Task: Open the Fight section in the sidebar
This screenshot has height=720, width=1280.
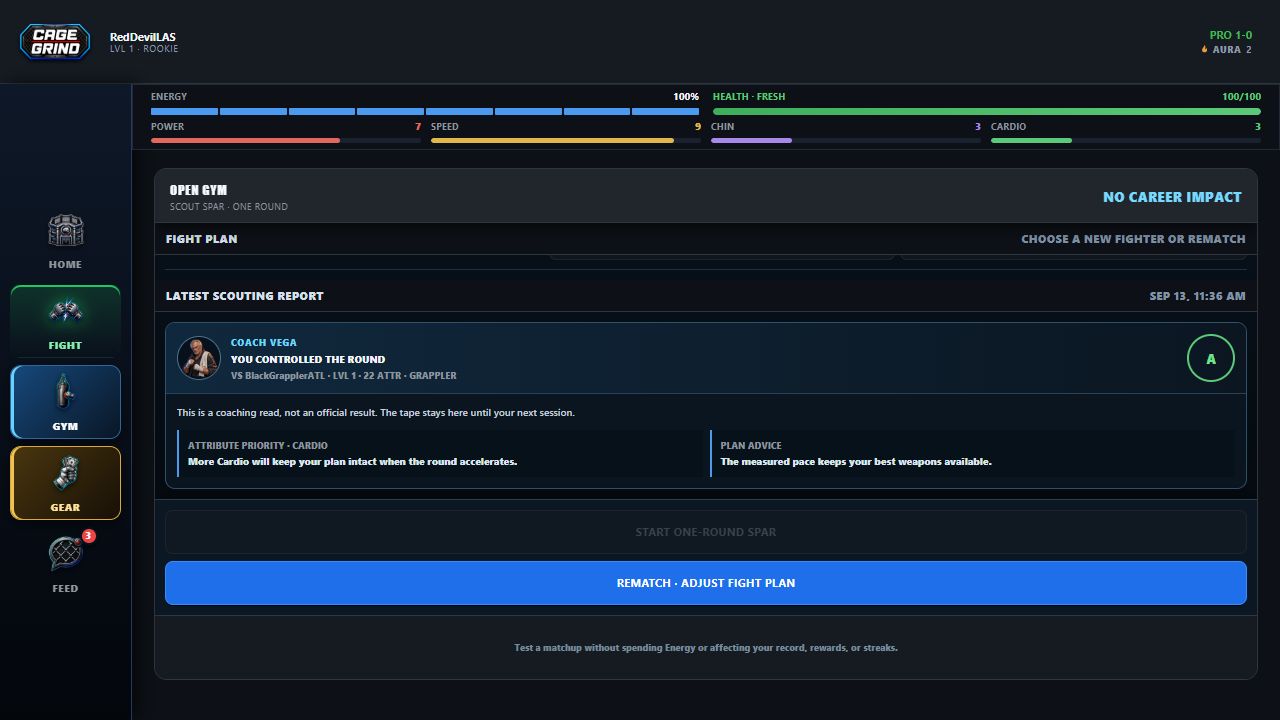Action: (x=65, y=322)
